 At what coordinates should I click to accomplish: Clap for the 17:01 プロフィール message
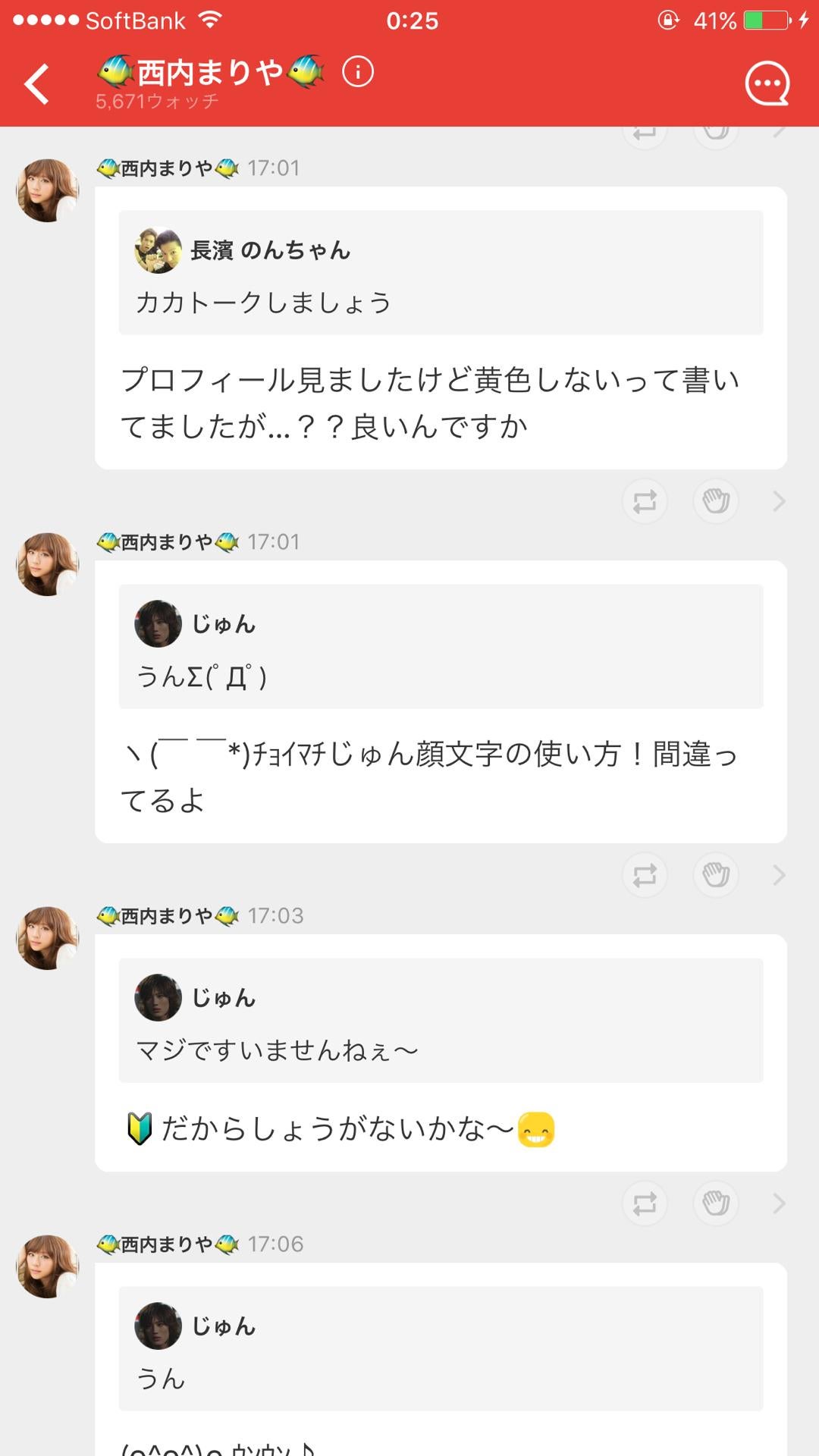715,501
